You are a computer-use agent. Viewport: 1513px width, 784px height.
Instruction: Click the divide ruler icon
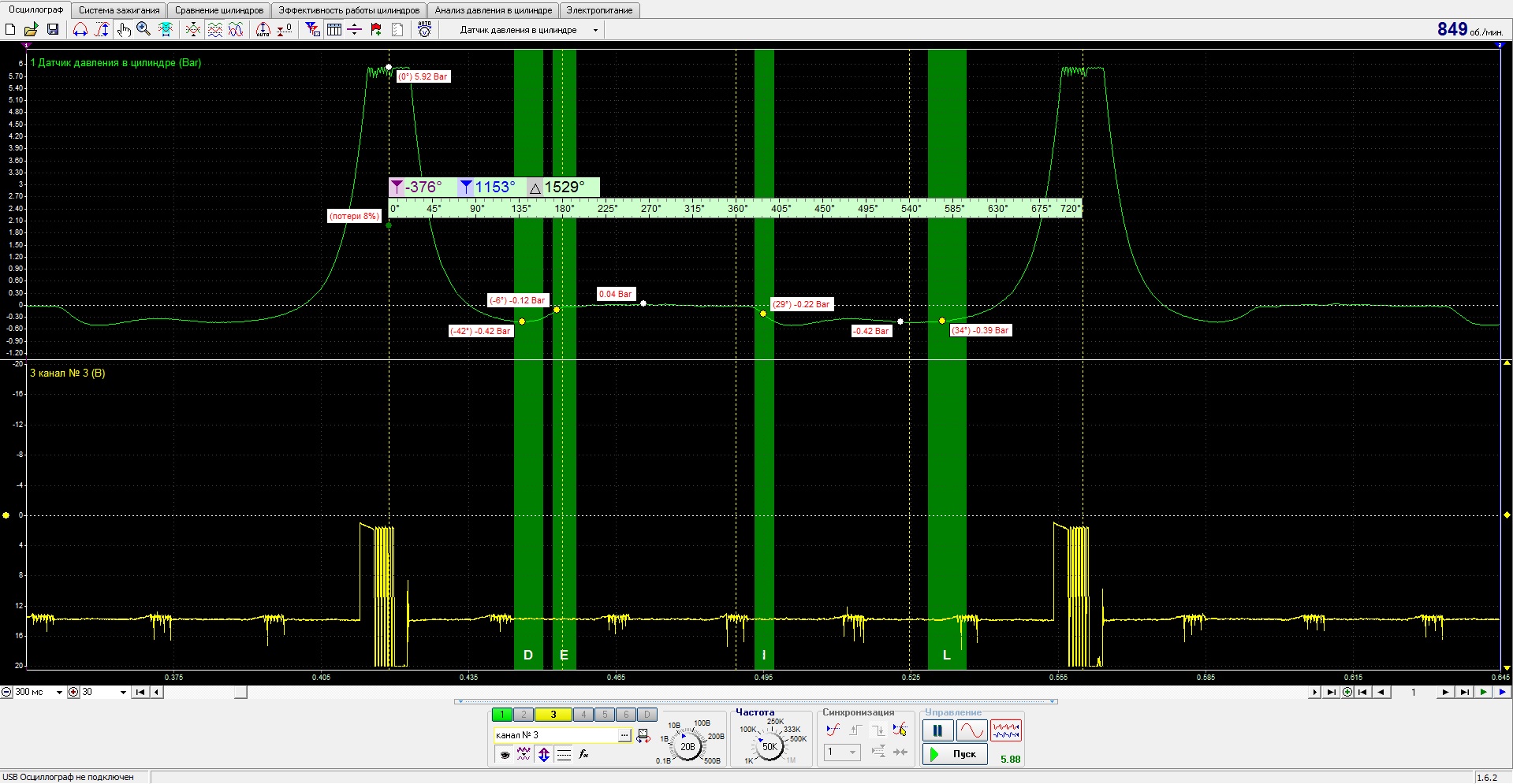355,30
